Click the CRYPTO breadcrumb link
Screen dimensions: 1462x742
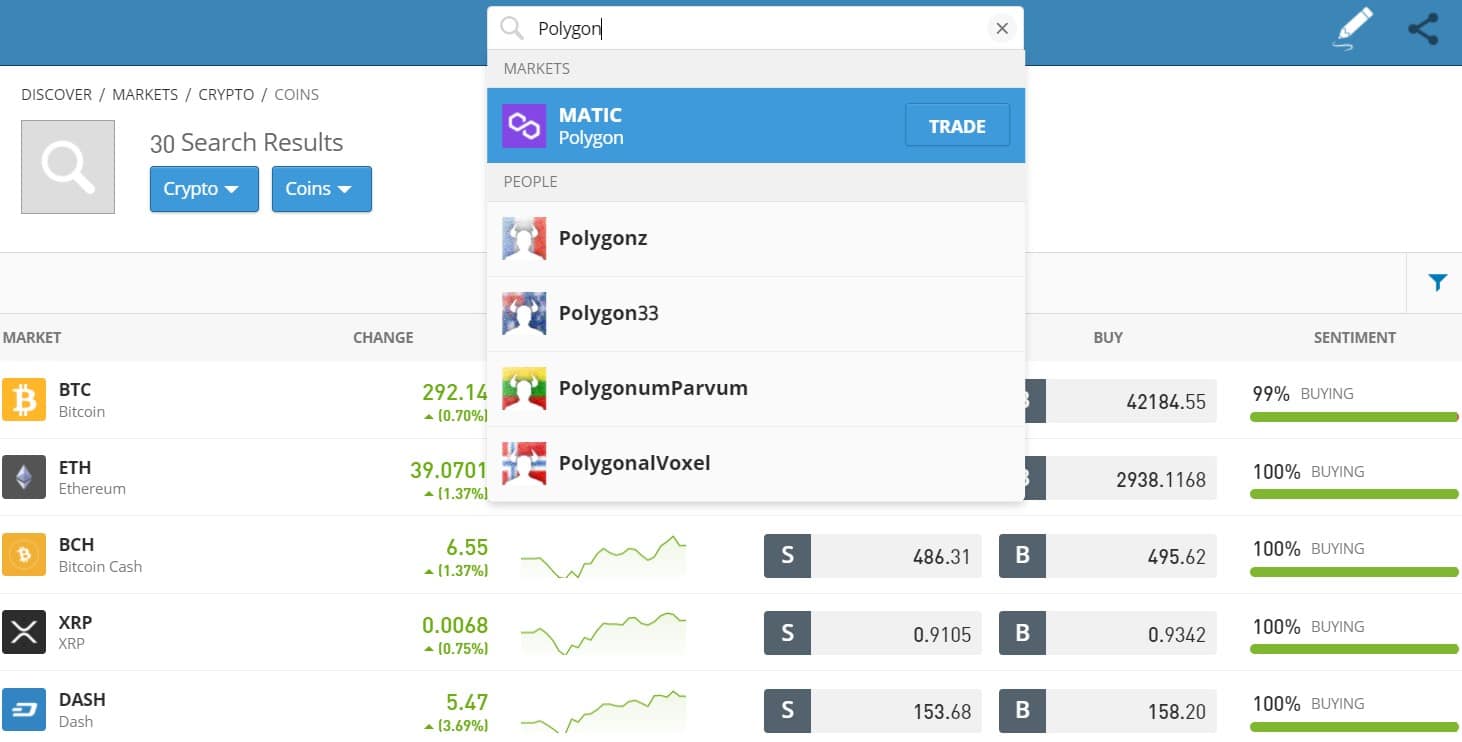click(x=226, y=95)
